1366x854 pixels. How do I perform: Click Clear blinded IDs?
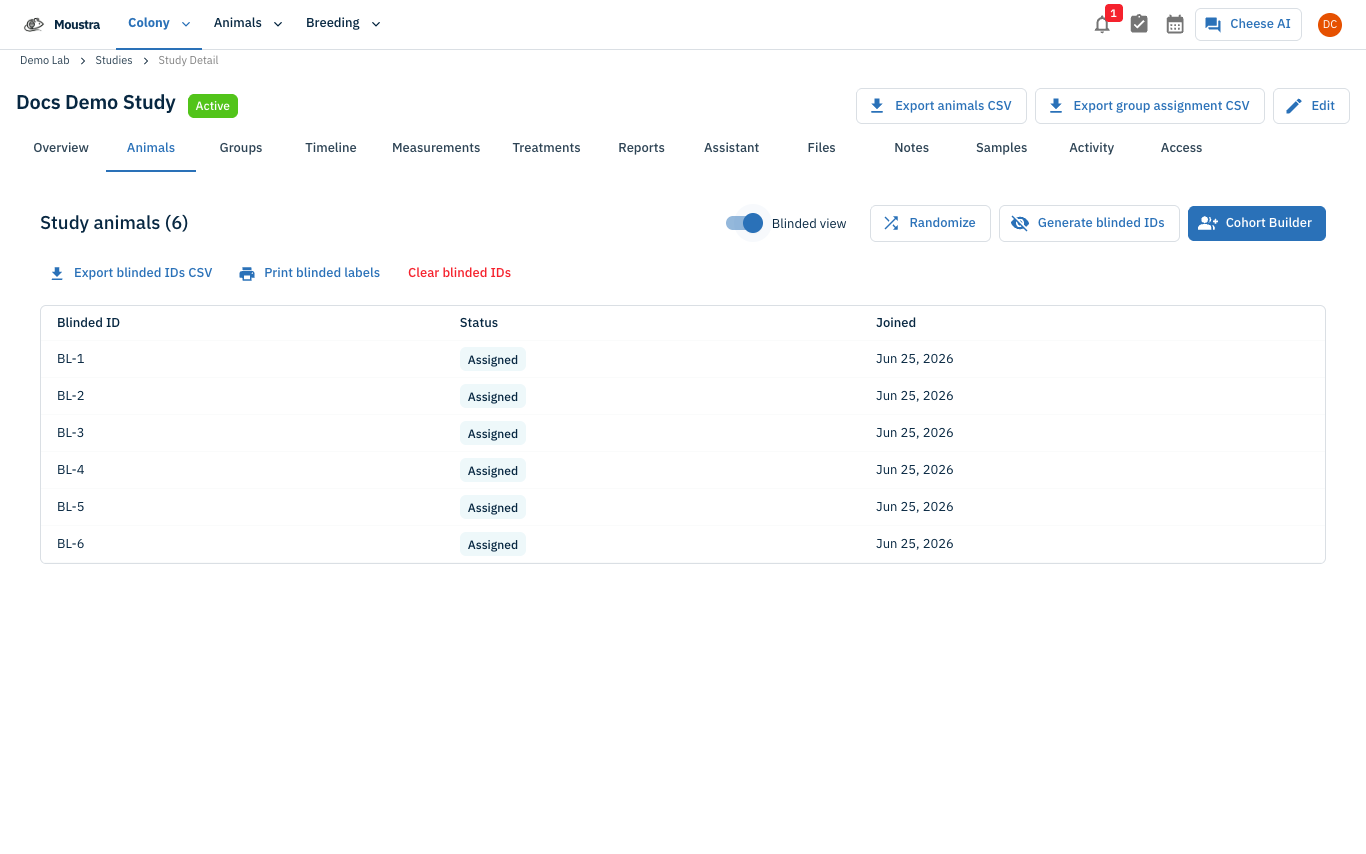click(x=459, y=273)
